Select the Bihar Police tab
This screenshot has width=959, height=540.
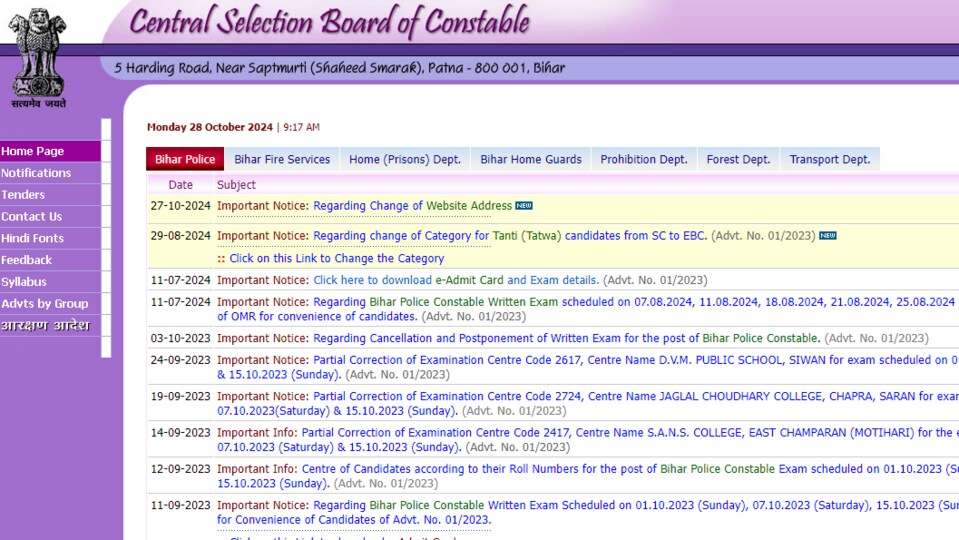[x=185, y=159]
